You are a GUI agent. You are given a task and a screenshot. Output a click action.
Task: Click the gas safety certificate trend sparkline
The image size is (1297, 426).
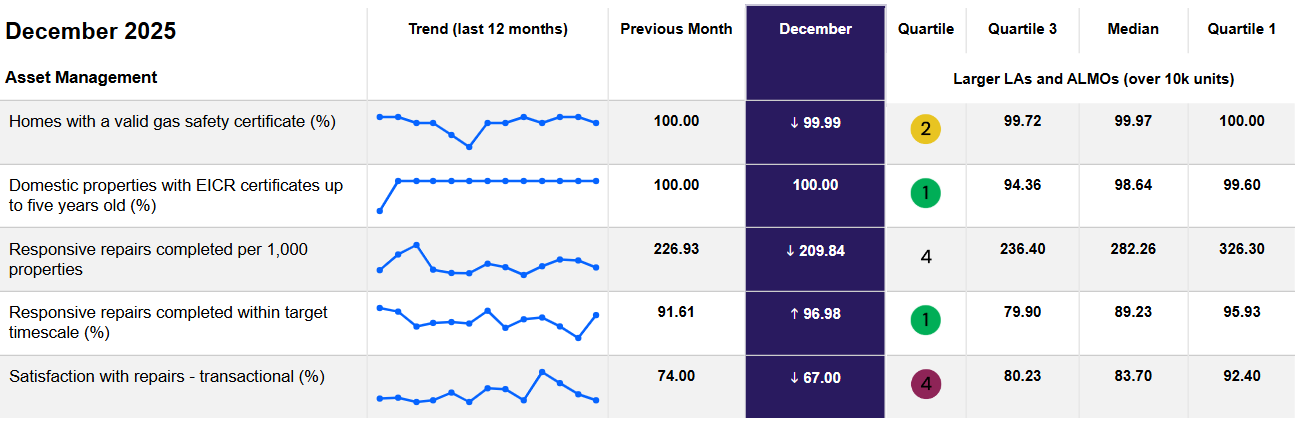point(488,129)
